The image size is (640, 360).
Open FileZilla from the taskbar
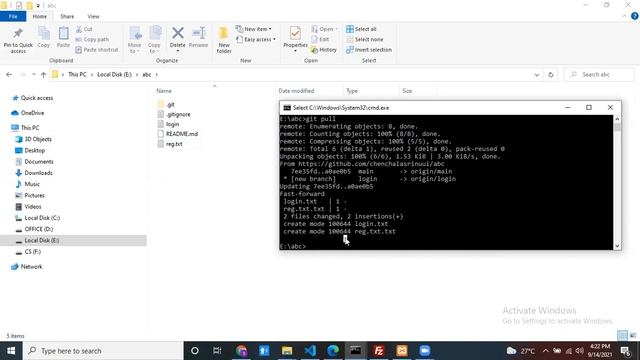pyautogui.click(x=379, y=351)
